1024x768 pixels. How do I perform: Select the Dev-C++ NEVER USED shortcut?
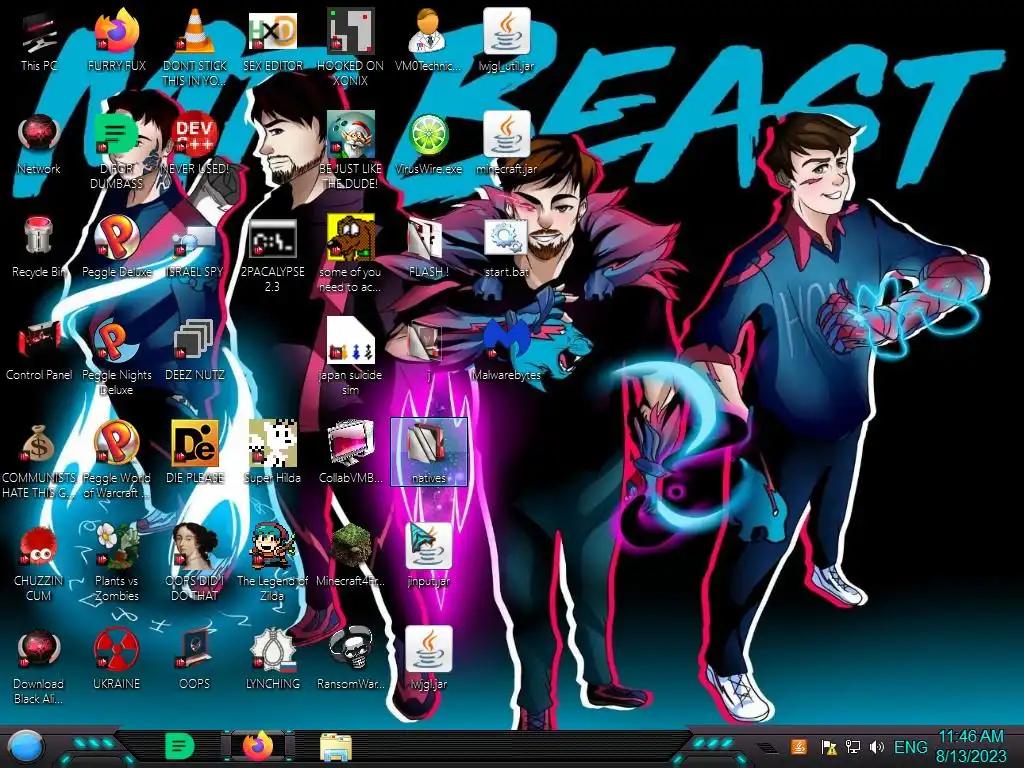pos(195,144)
